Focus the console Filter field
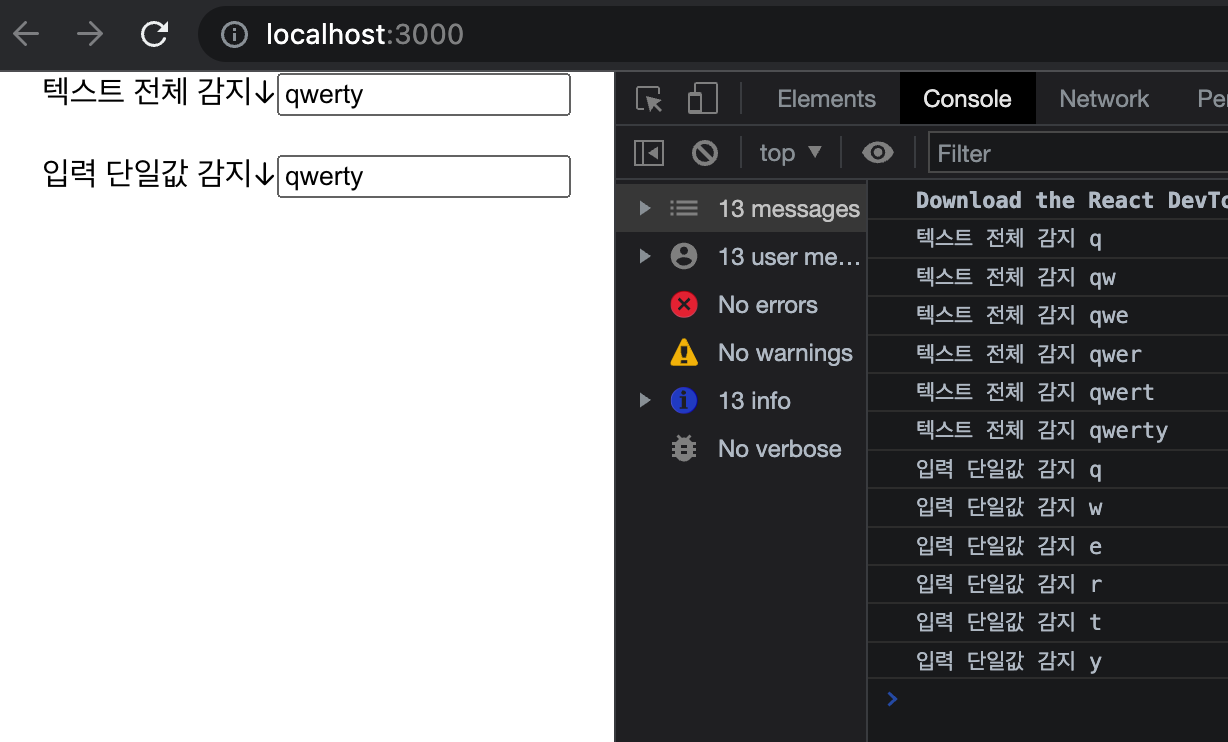 click(x=1078, y=153)
